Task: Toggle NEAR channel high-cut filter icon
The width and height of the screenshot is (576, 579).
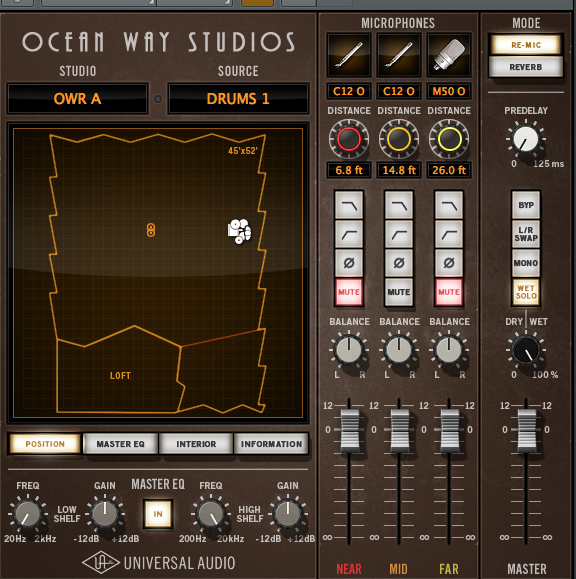Action: [x=349, y=205]
